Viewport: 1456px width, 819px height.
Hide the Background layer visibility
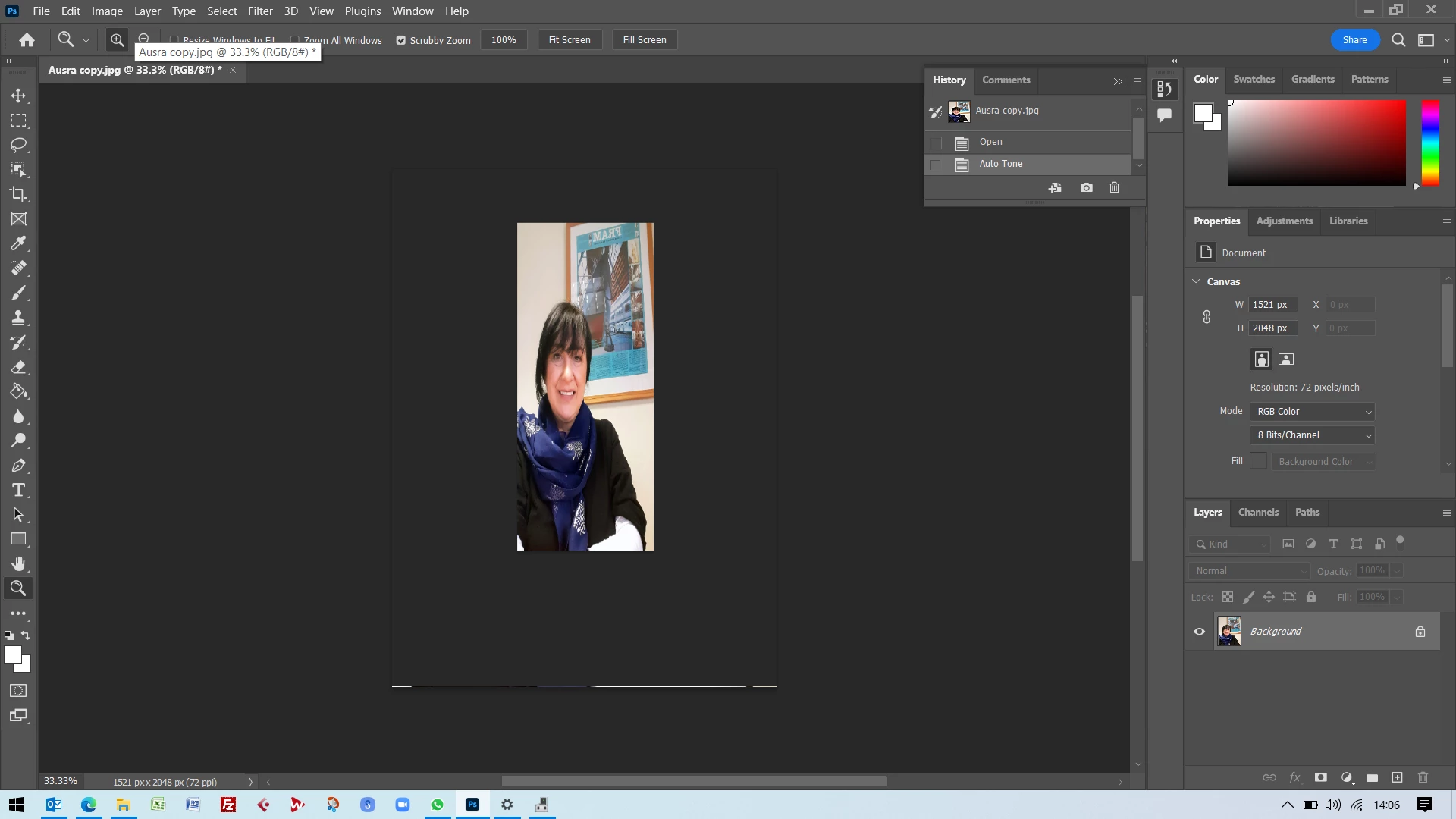(x=1199, y=631)
